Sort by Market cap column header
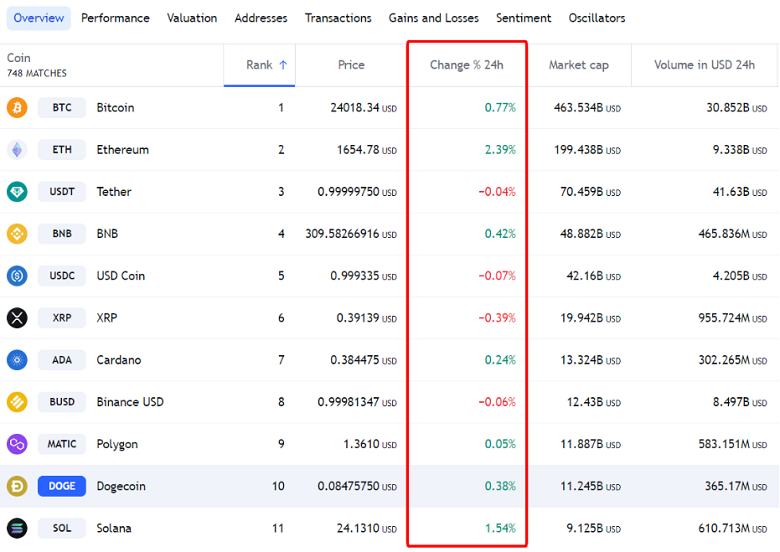Viewport: 780px width, 552px height. pos(579,65)
